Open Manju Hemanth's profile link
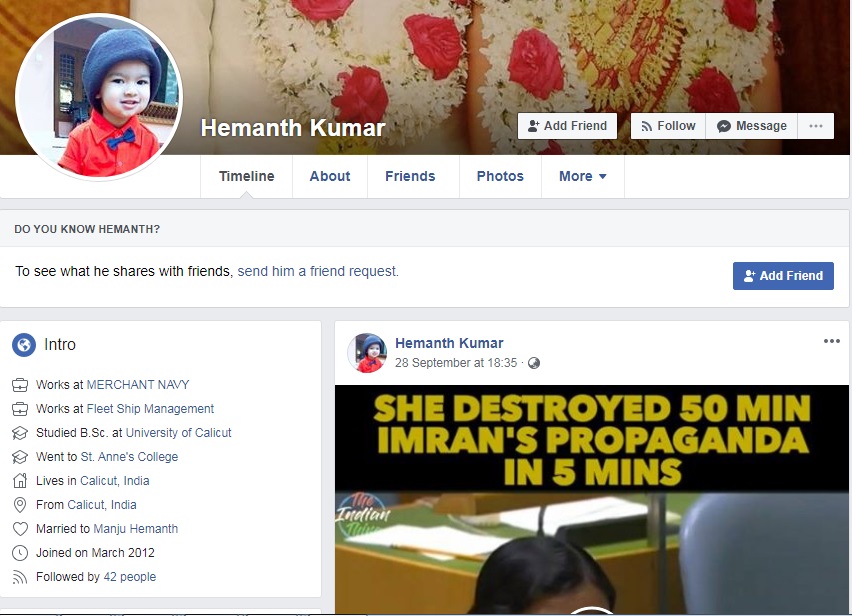852x616 pixels. 136,529
